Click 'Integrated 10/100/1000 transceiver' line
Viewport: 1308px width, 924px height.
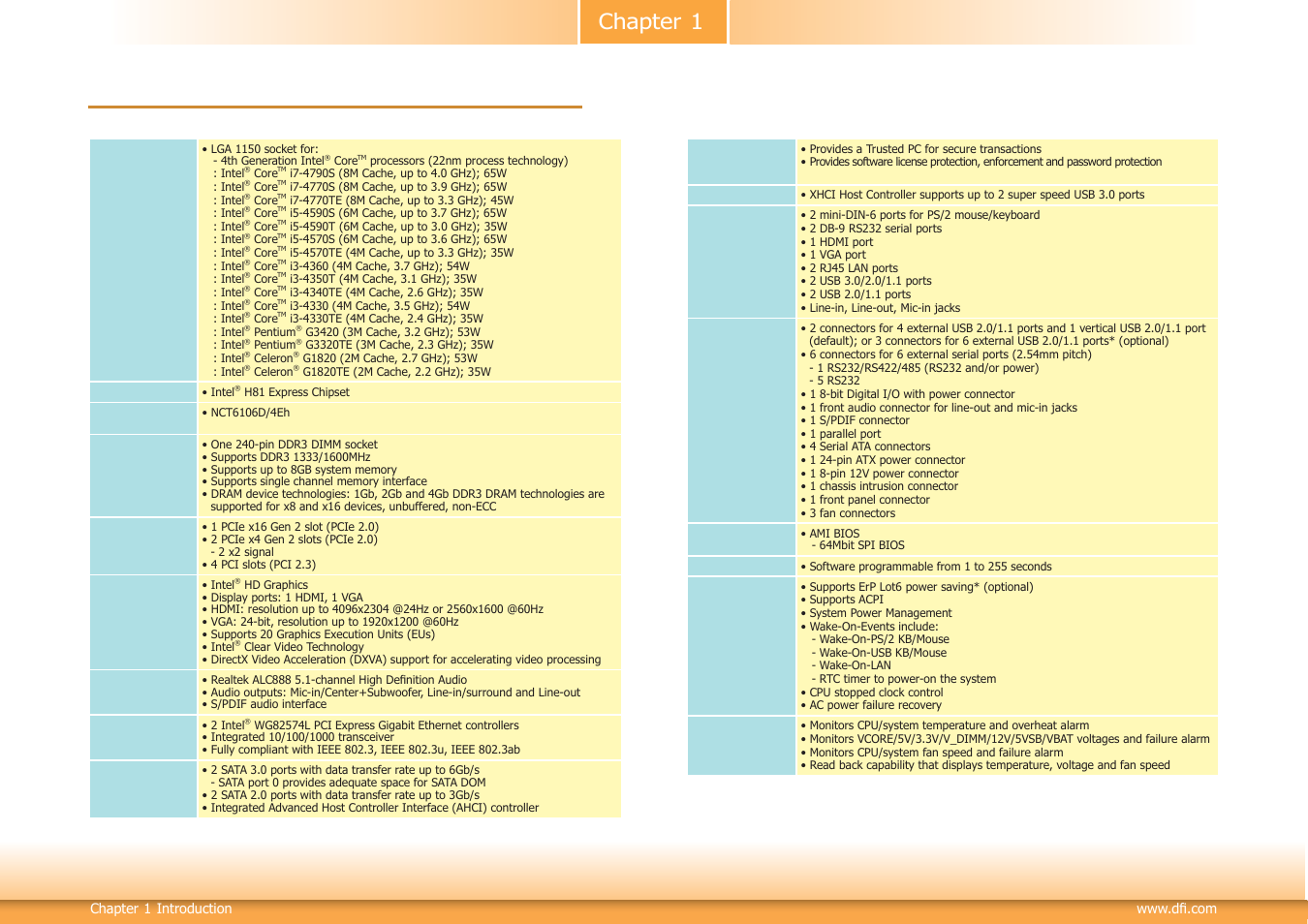coord(297,737)
